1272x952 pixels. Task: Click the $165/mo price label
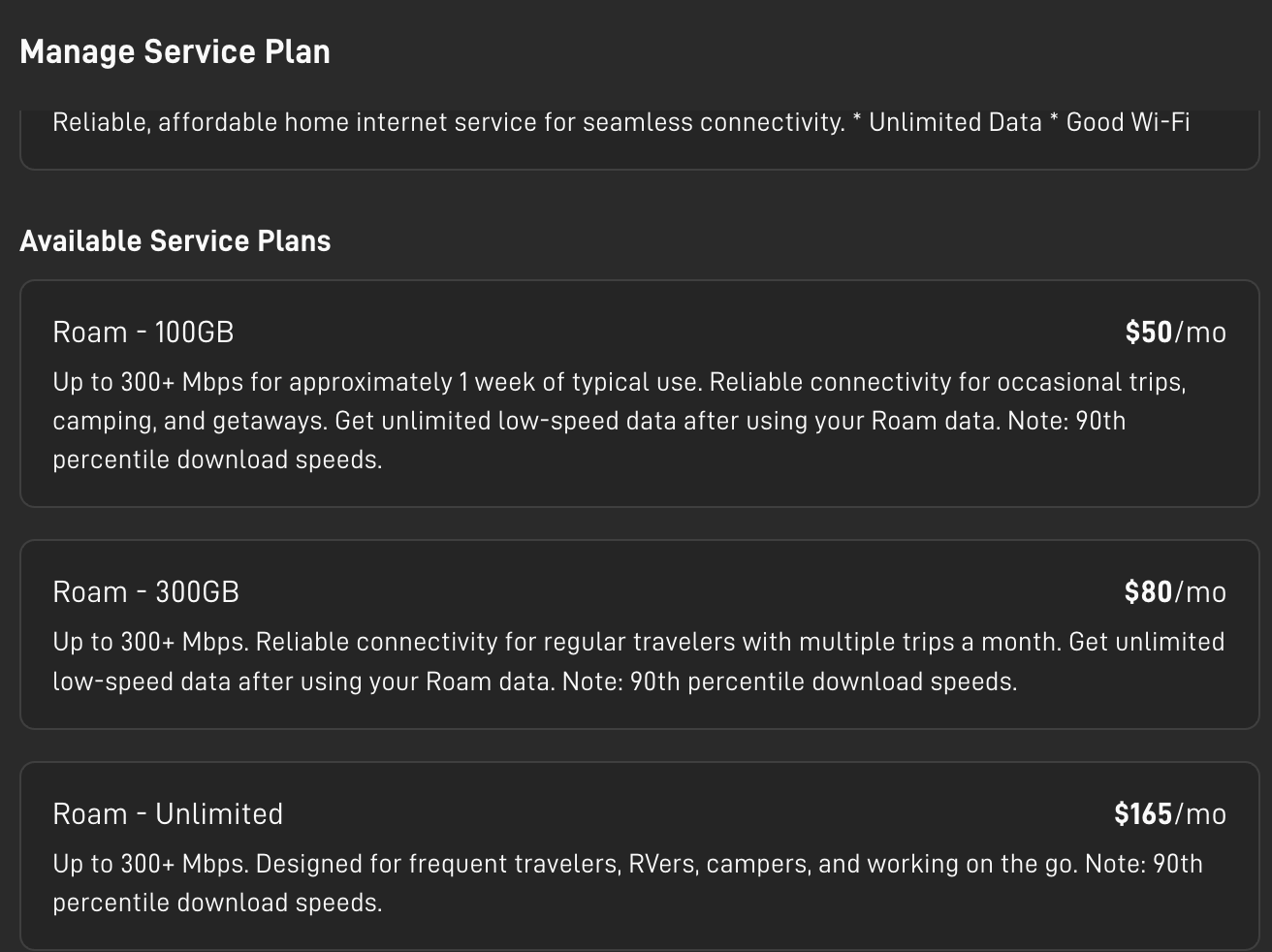(x=1170, y=814)
